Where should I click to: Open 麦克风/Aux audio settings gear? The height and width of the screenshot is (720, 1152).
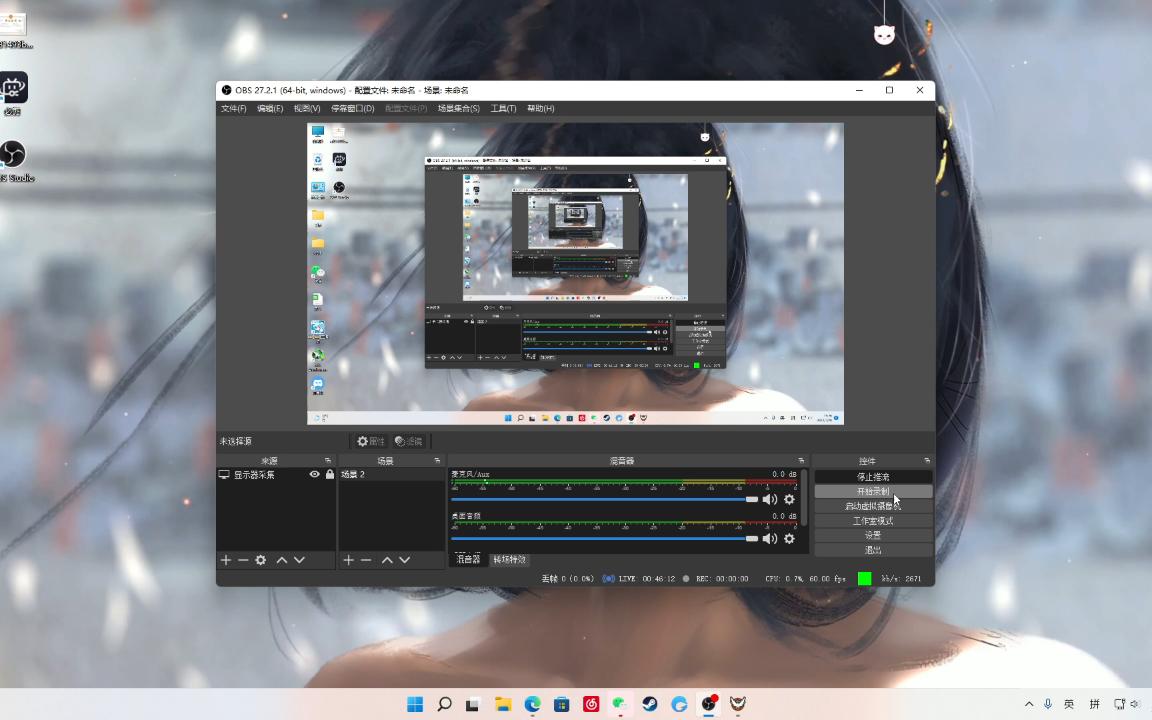[789, 499]
